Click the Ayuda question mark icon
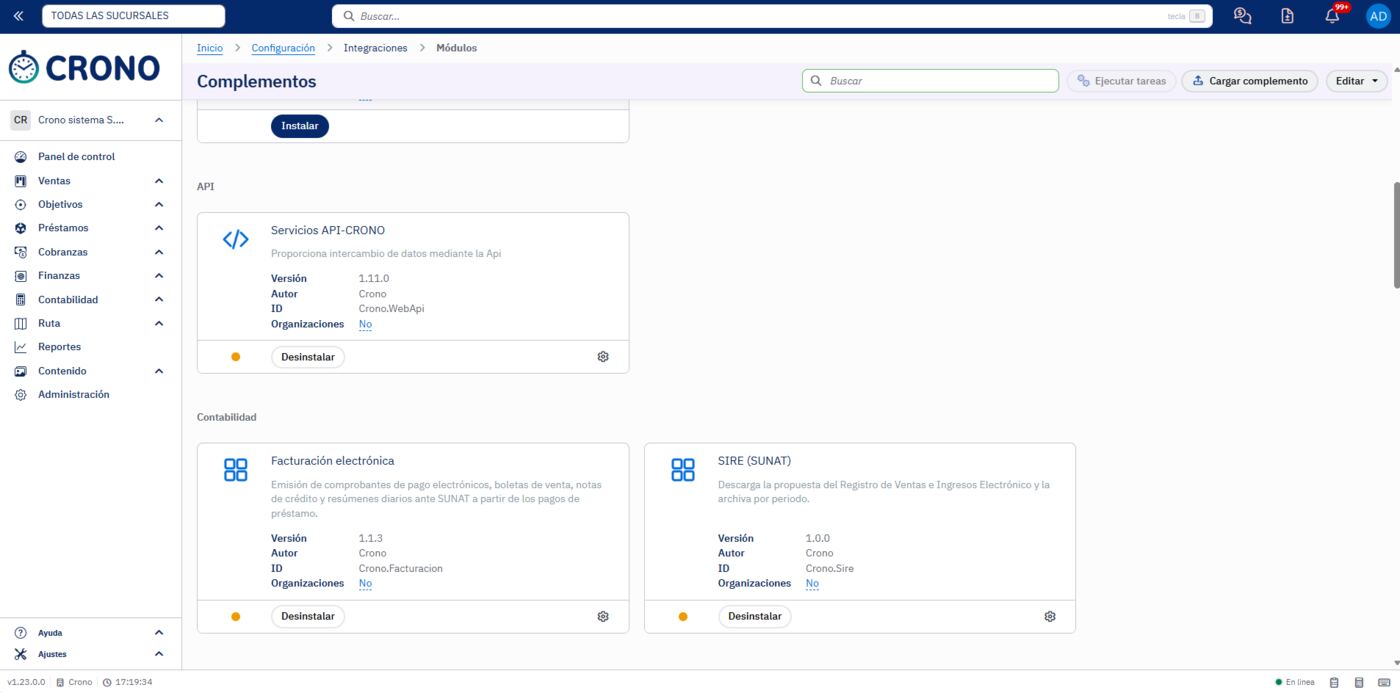Image resolution: width=1400 pixels, height=693 pixels. pos(20,633)
